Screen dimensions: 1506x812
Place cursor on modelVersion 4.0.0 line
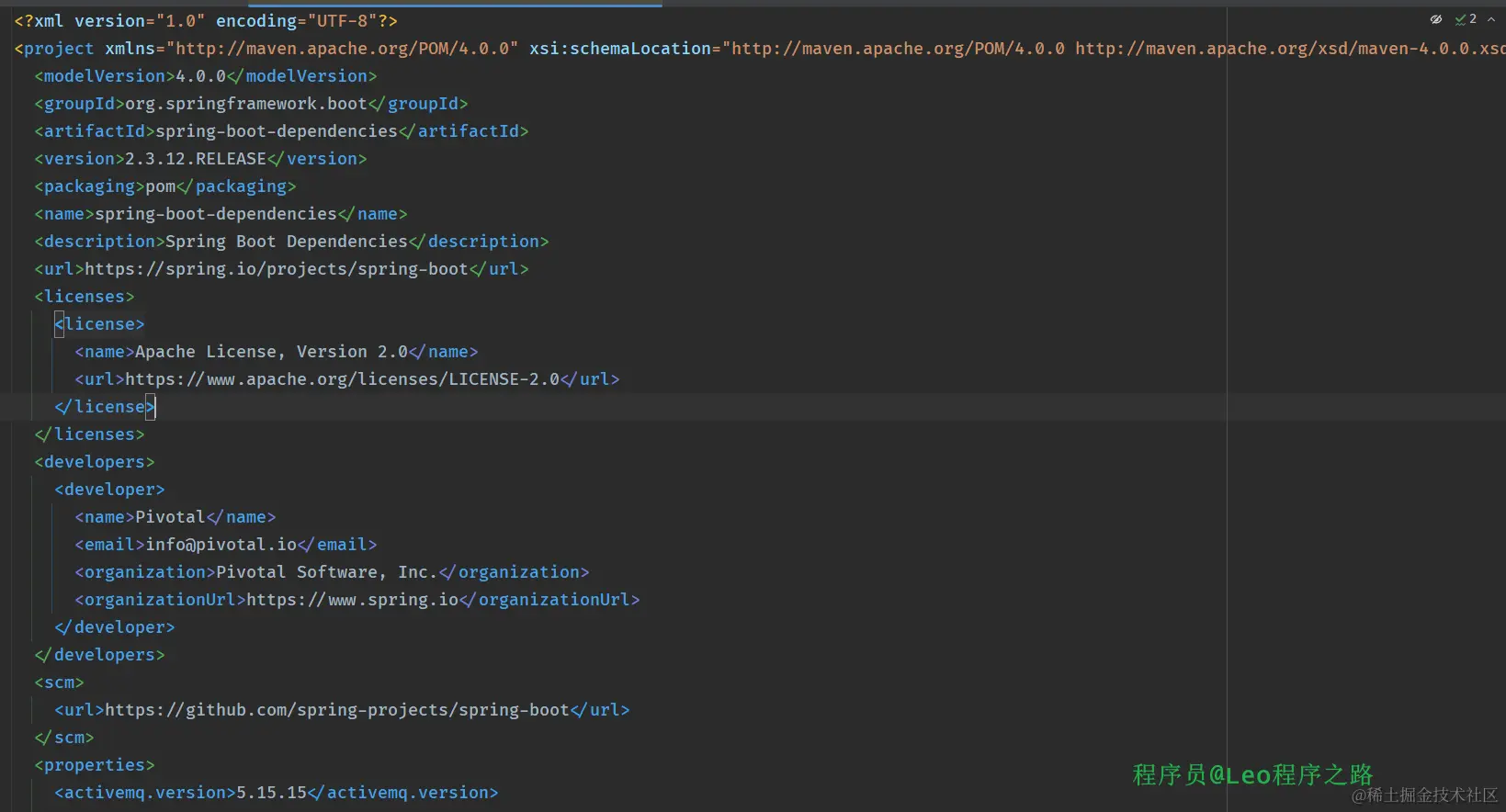click(x=206, y=76)
